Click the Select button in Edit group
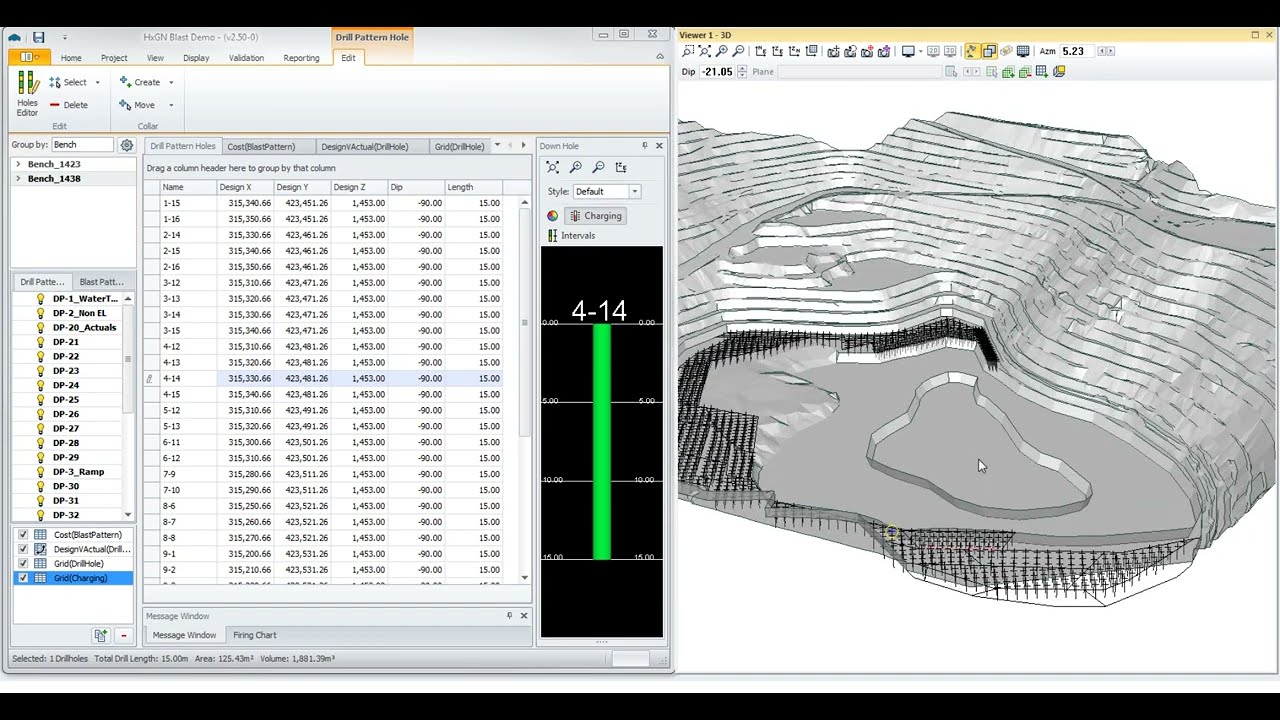This screenshot has height=720, width=1280. pos(68,82)
